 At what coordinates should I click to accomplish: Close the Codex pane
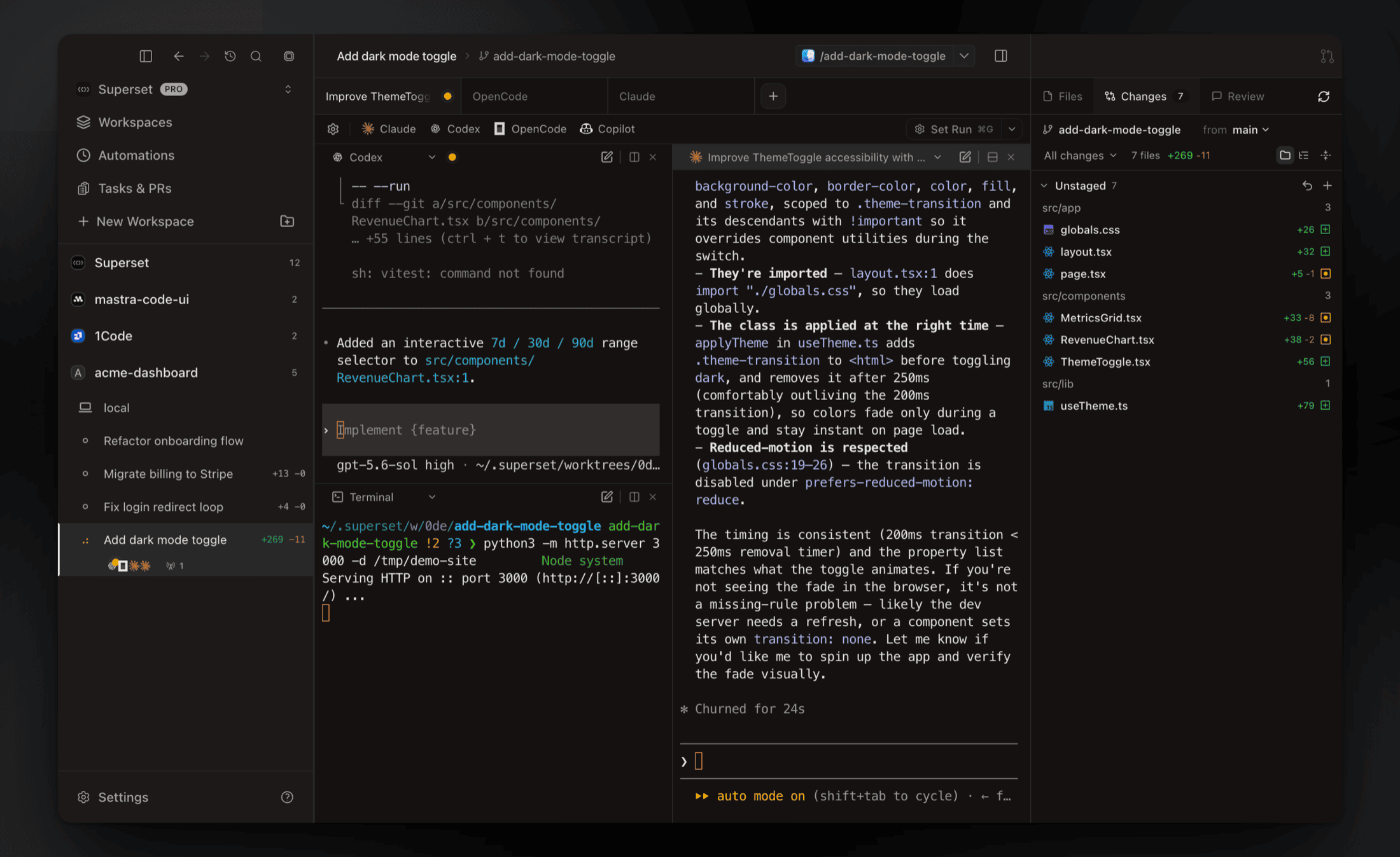653,157
